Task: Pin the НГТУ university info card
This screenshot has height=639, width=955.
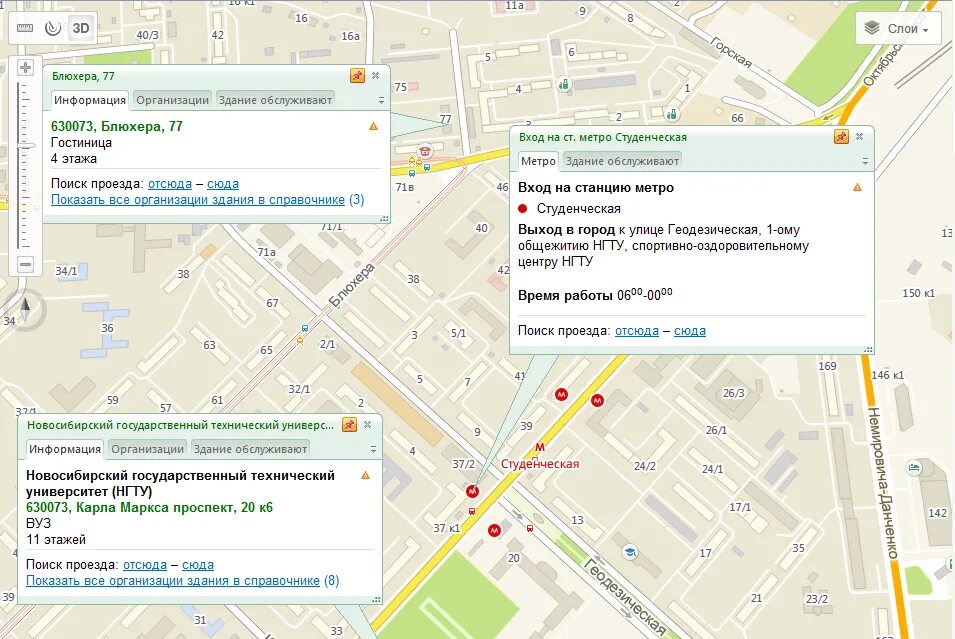Action: (349, 425)
